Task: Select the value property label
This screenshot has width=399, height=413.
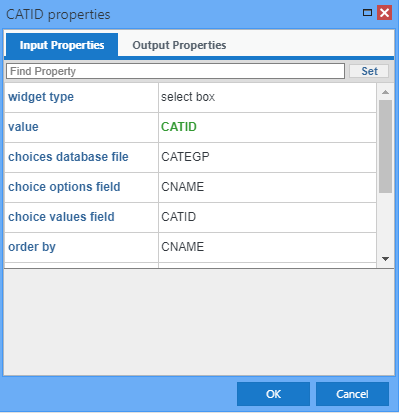Action: click(x=23, y=127)
